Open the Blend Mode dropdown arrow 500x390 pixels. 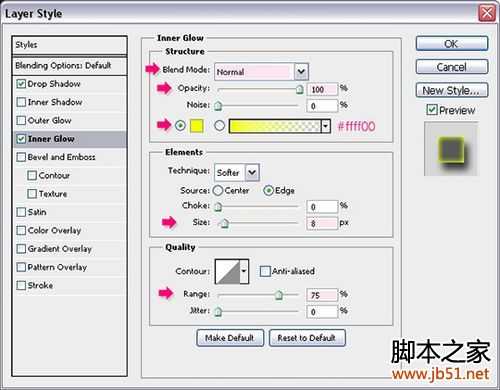(301, 72)
